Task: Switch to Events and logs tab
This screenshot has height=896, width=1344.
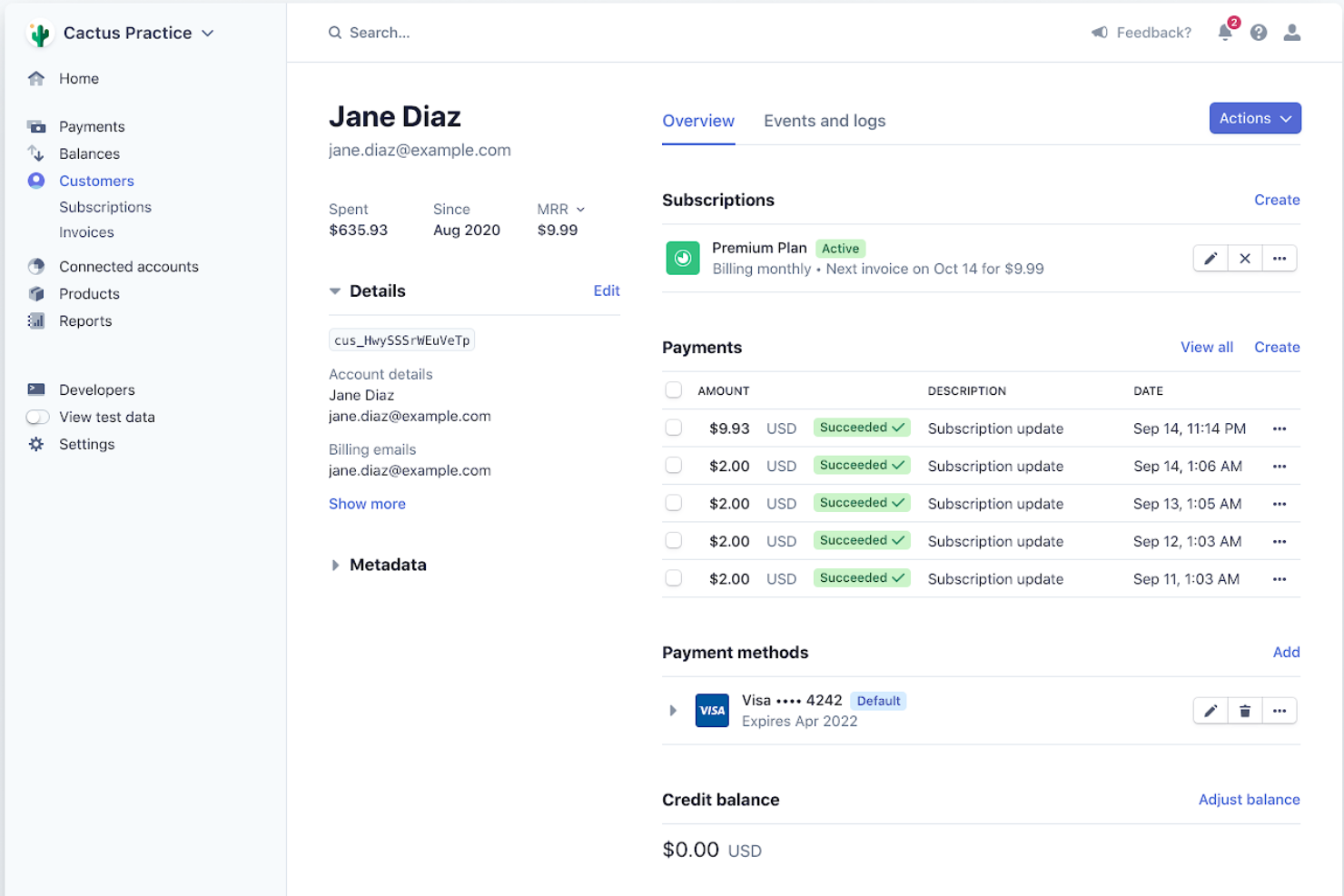Action: [825, 121]
